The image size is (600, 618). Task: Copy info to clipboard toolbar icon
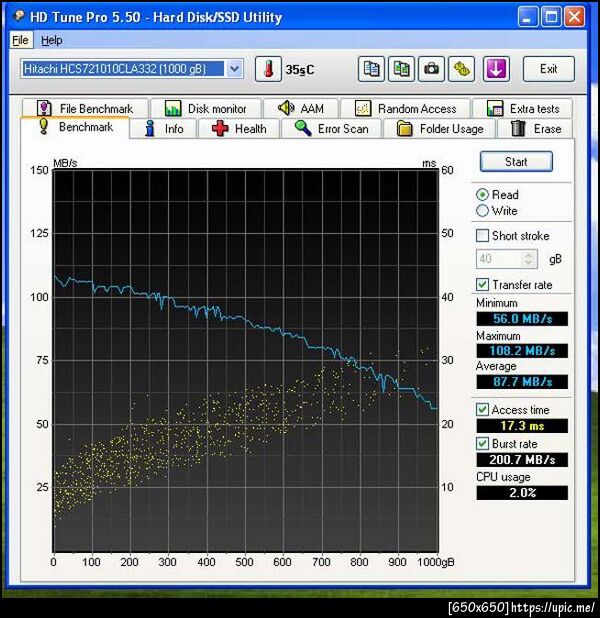[x=371, y=69]
